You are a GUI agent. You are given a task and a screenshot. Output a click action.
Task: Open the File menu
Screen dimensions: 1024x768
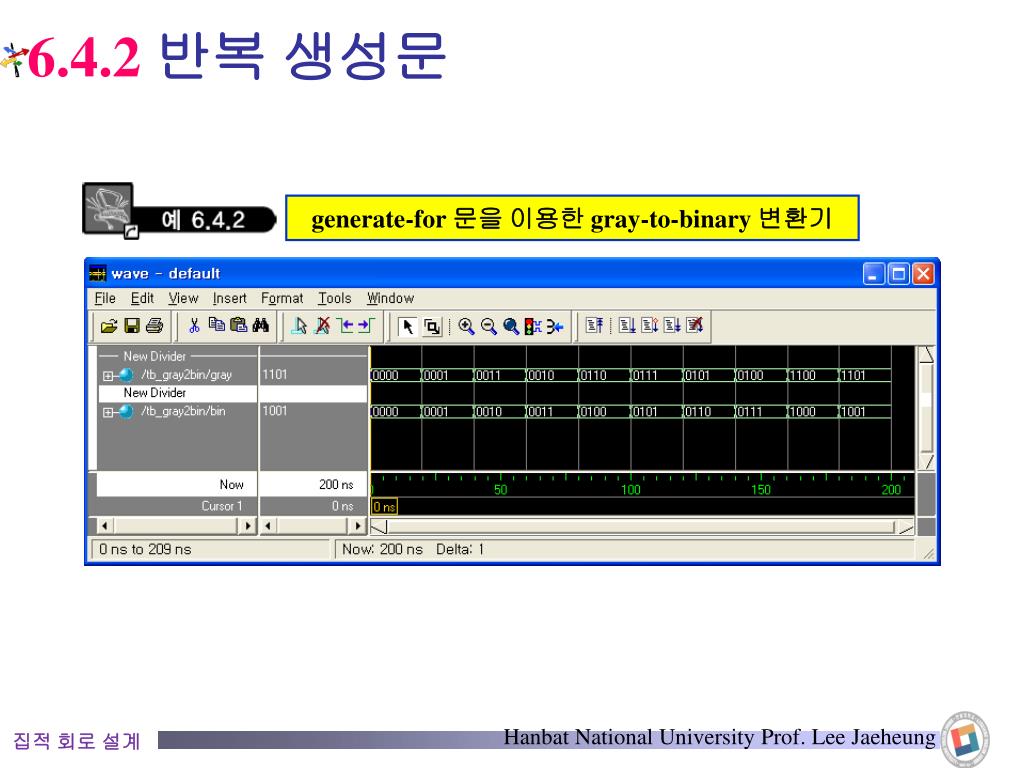[x=104, y=298]
